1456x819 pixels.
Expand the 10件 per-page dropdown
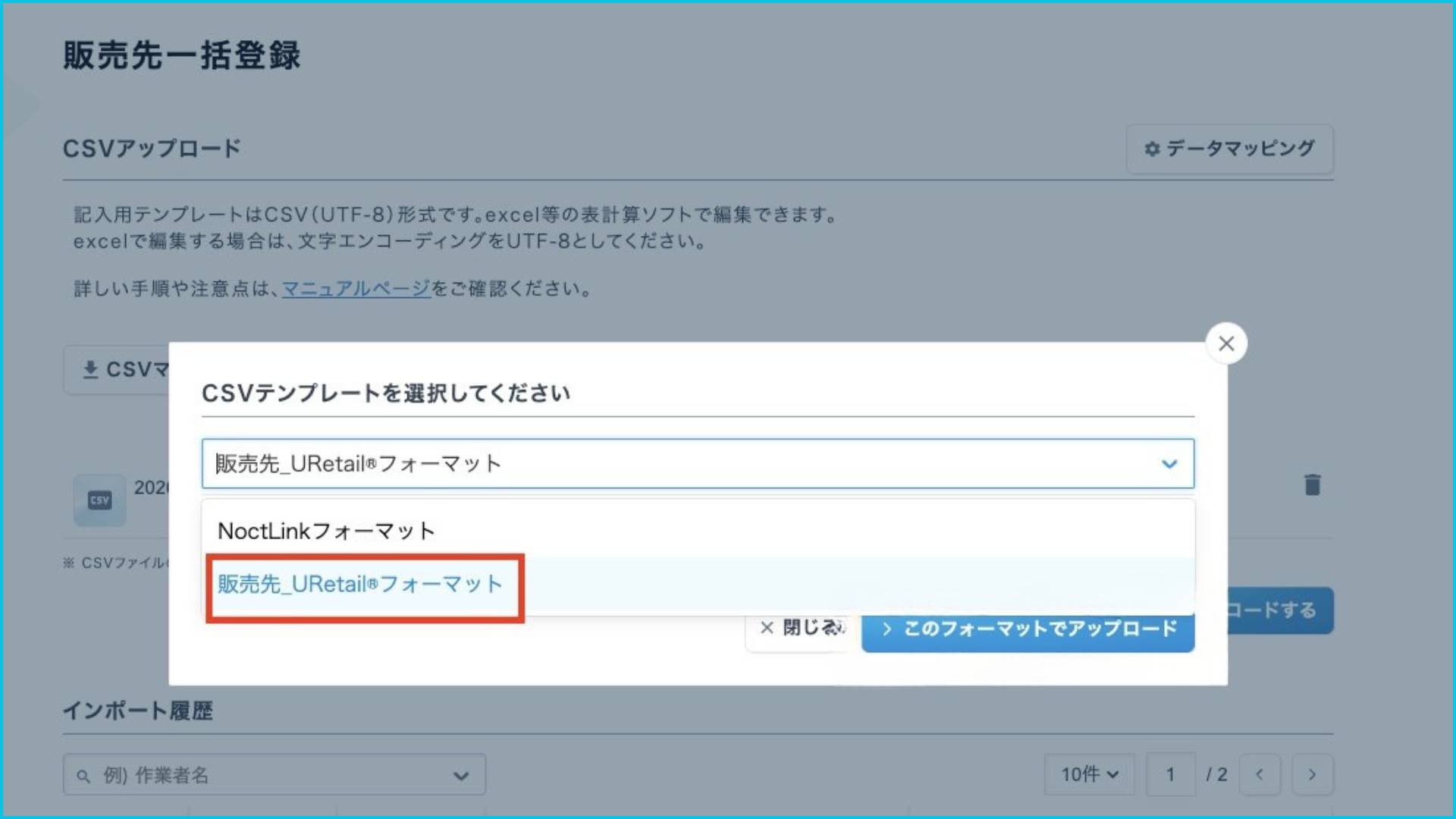[1089, 774]
